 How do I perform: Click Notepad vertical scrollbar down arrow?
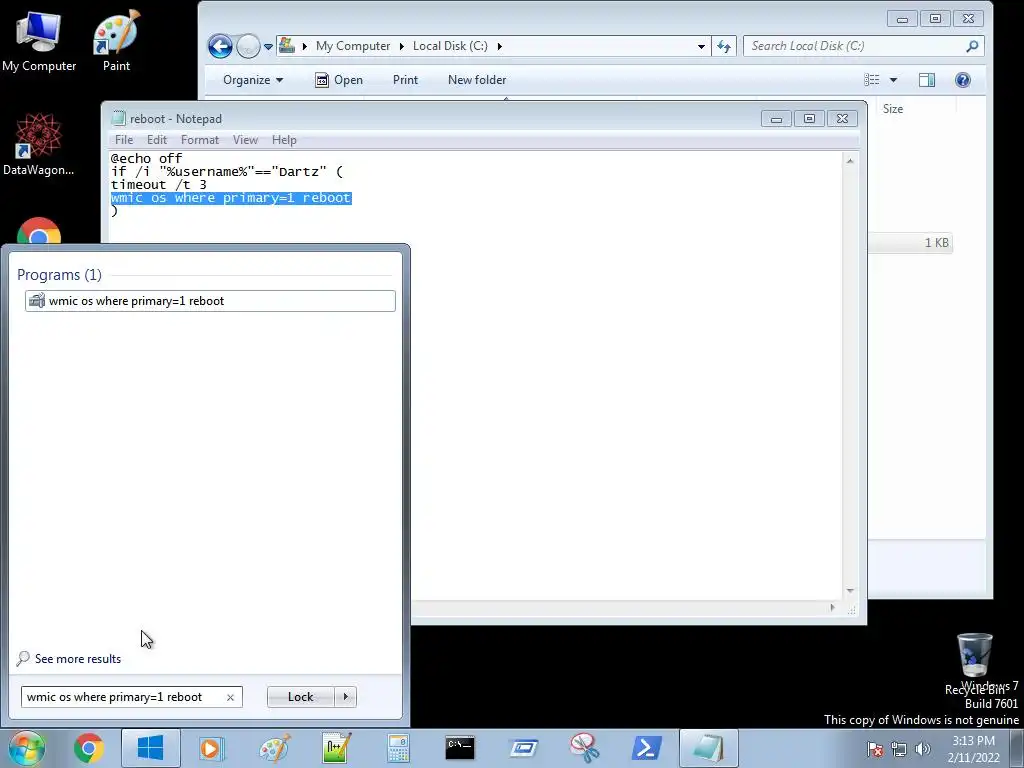pyautogui.click(x=850, y=590)
